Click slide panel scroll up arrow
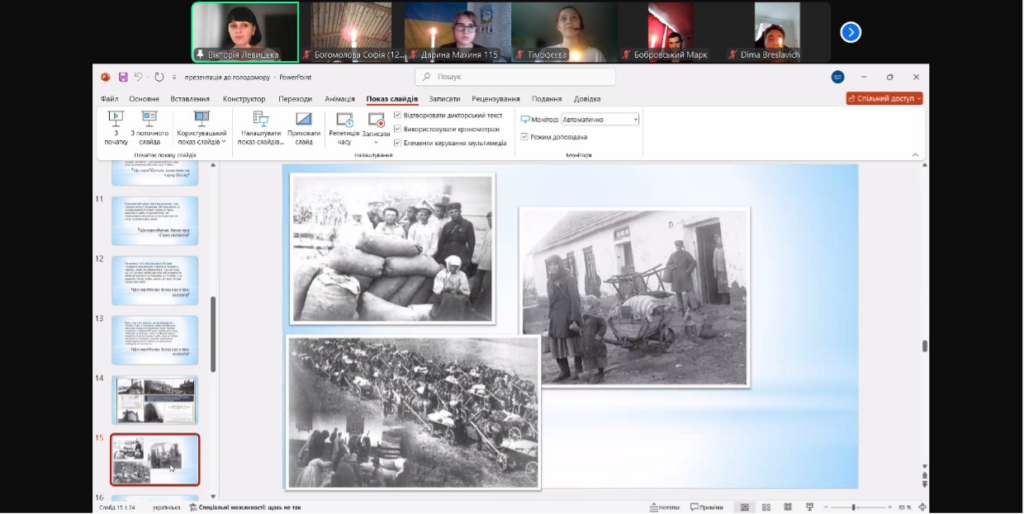 coord(212,165)
